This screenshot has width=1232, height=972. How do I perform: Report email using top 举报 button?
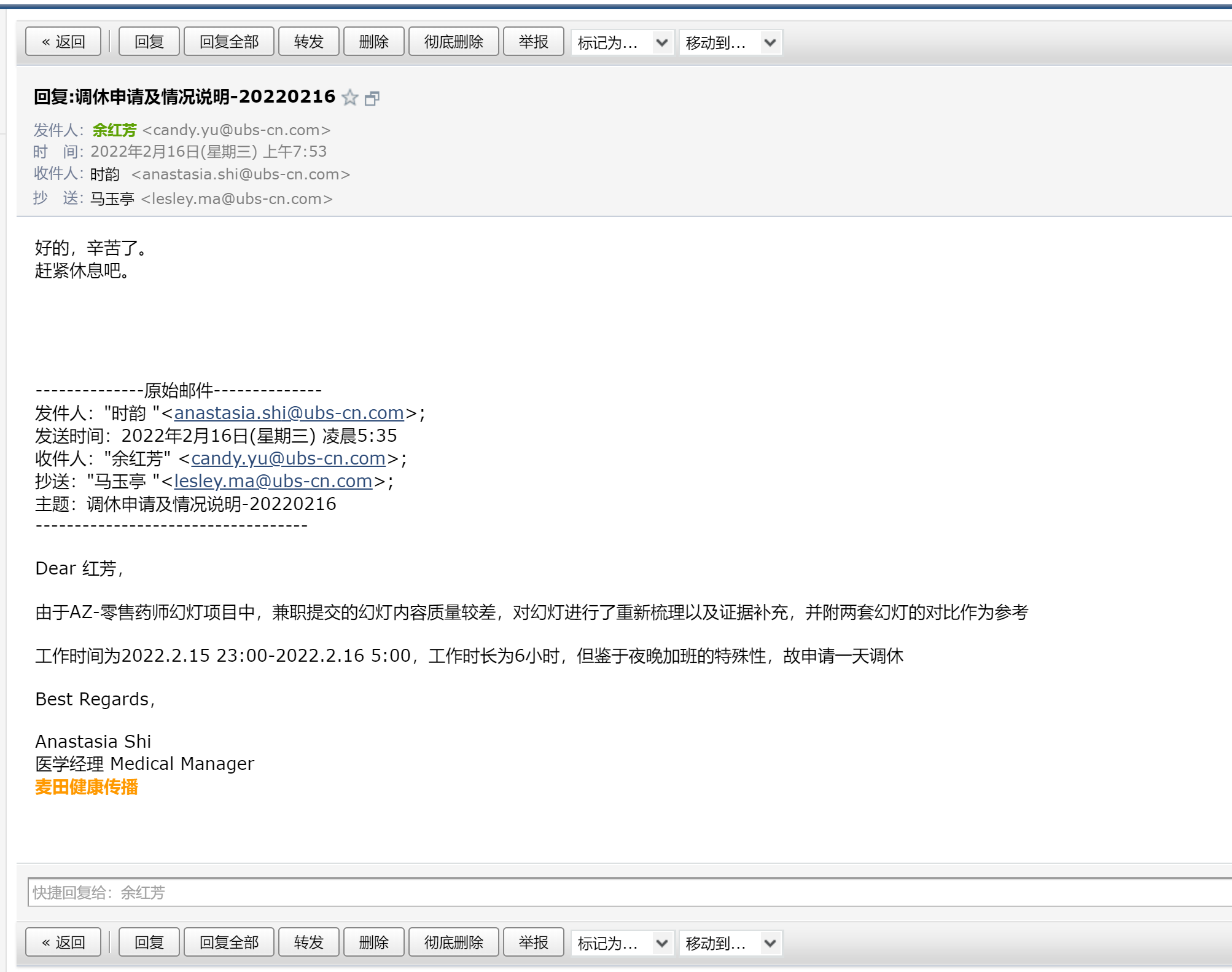coord(533,42)
